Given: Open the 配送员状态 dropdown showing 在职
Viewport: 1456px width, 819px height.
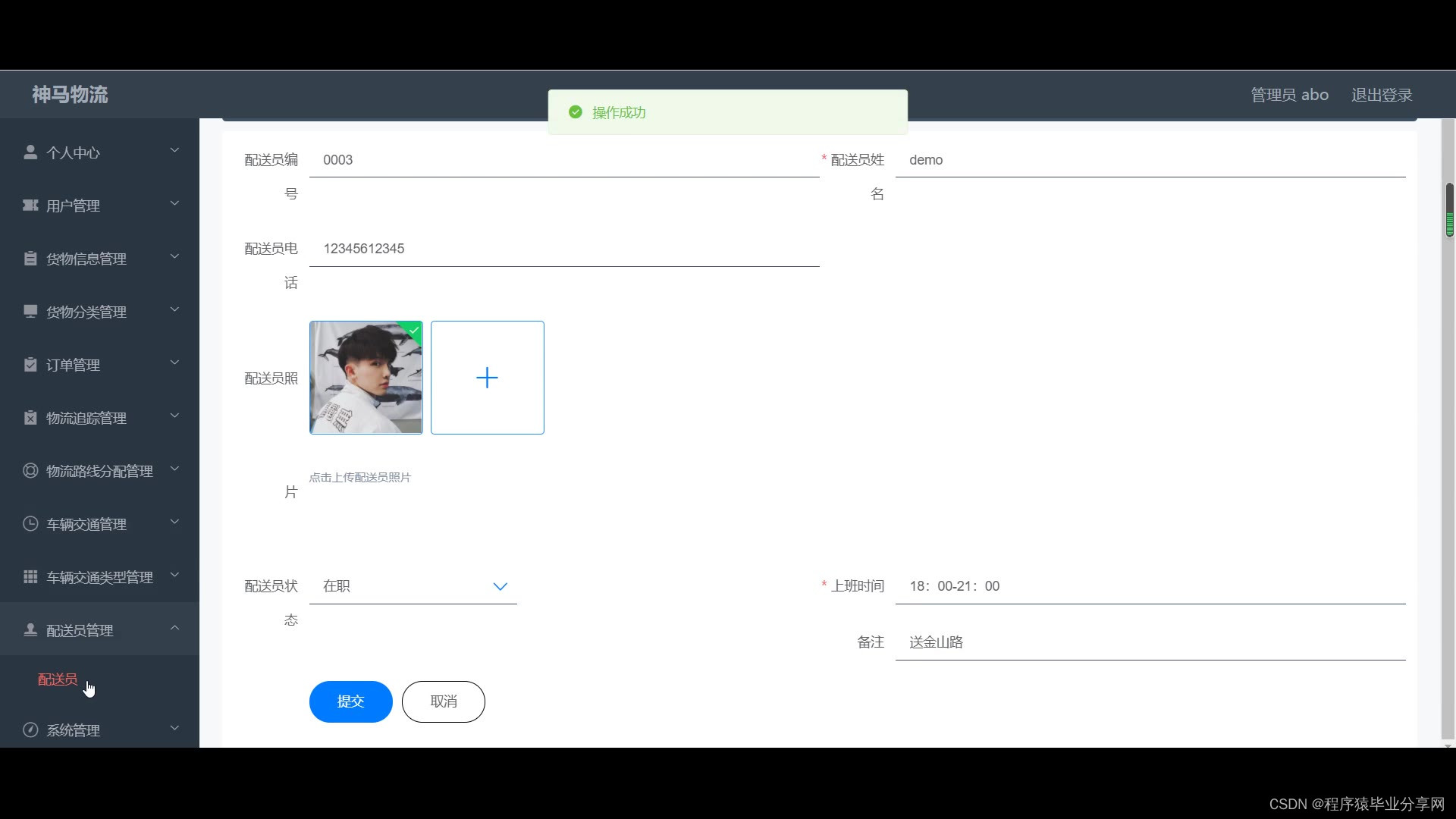Looking at the screenshot, I should click(413, 586).
